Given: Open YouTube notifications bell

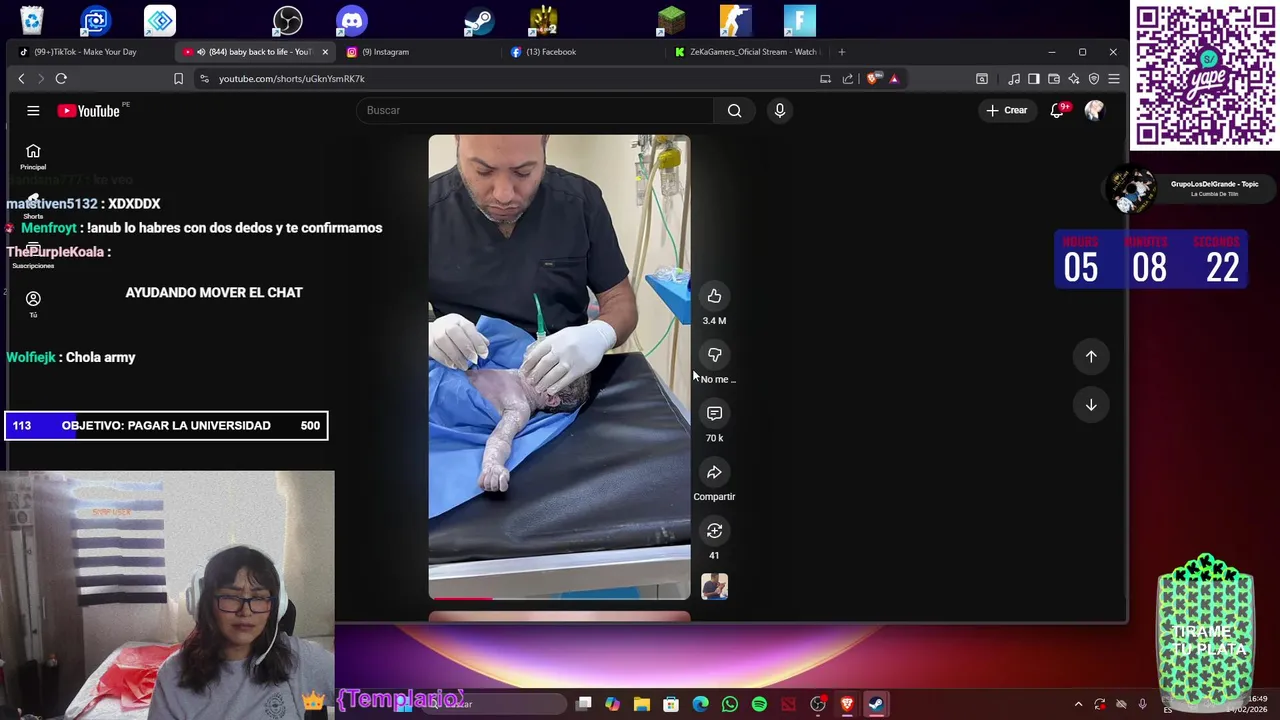Looking at the screenshot, I should pyautogui.click(x=1057, y=110).
